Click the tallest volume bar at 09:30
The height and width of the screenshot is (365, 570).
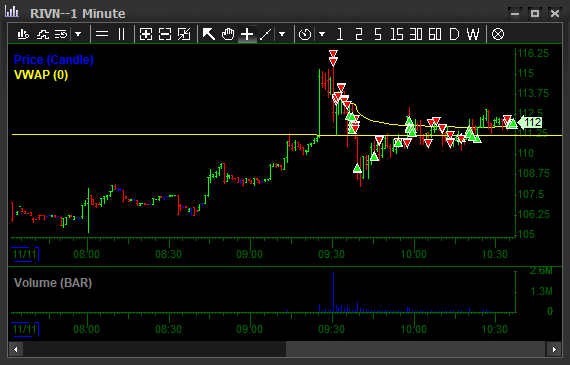coord(333,292)
